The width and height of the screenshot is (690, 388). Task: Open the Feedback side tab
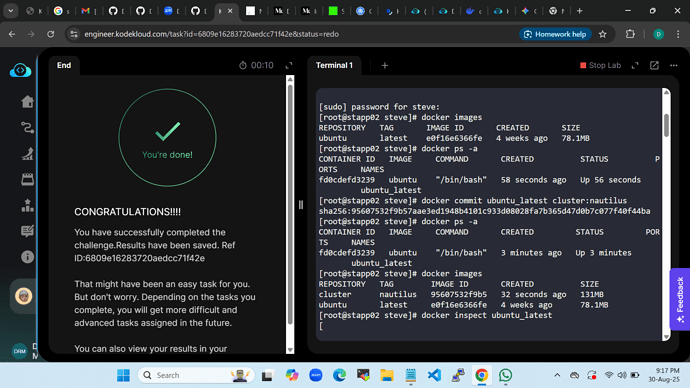[x=680, y=299]
